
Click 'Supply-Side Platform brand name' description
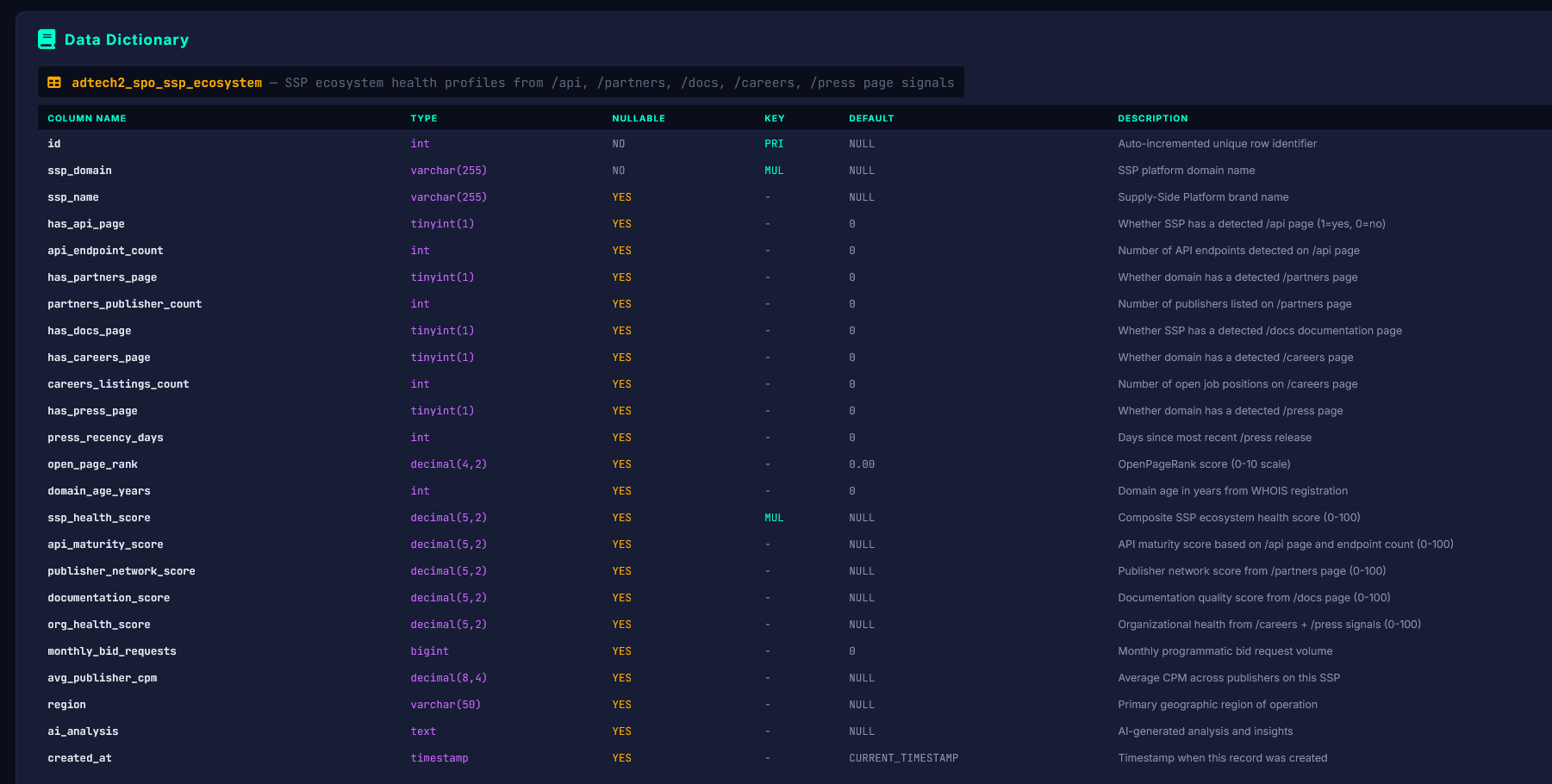click(x=1203, y=197)
